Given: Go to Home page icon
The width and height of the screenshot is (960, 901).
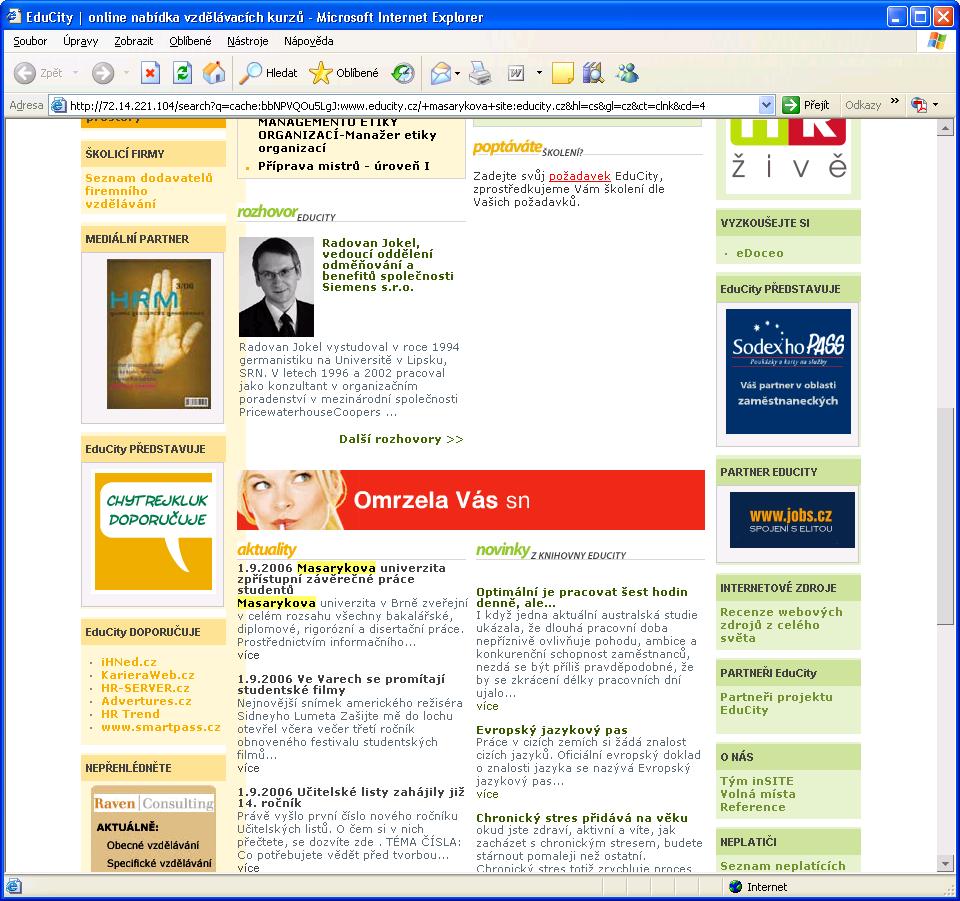Looking at the screenshot, I should point(214,73).
